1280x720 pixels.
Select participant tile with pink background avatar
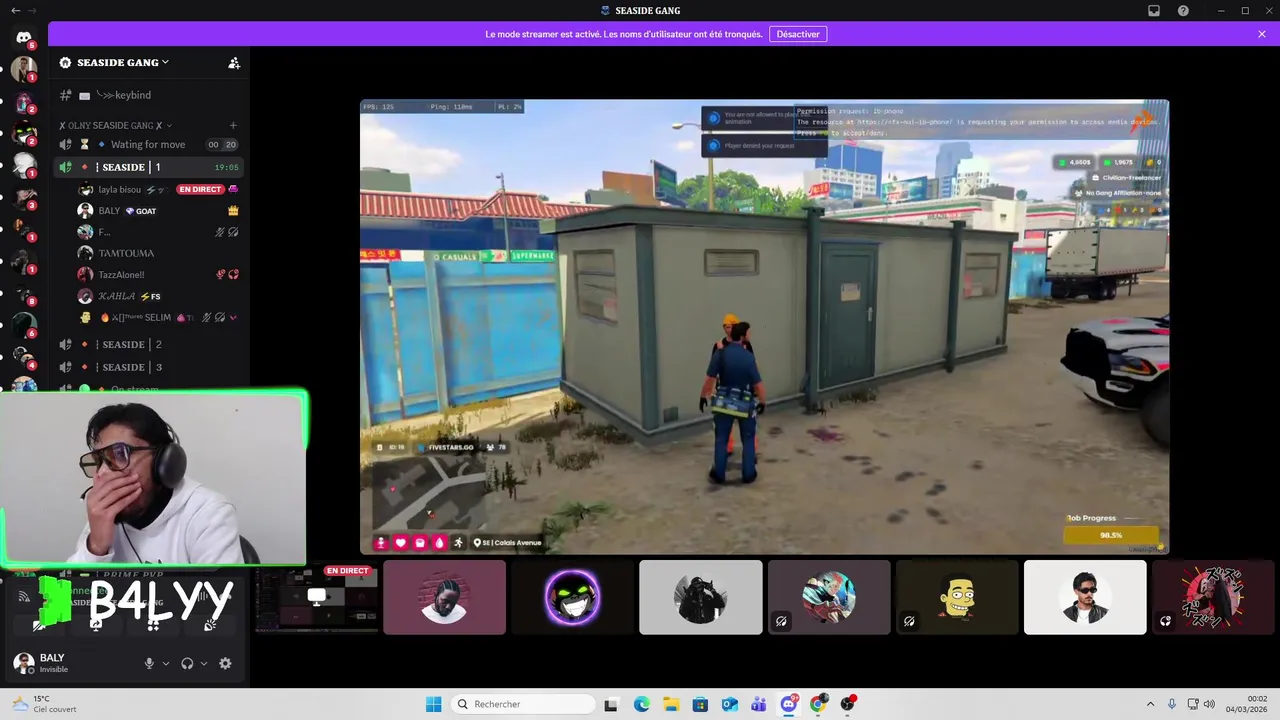(445, 597)
